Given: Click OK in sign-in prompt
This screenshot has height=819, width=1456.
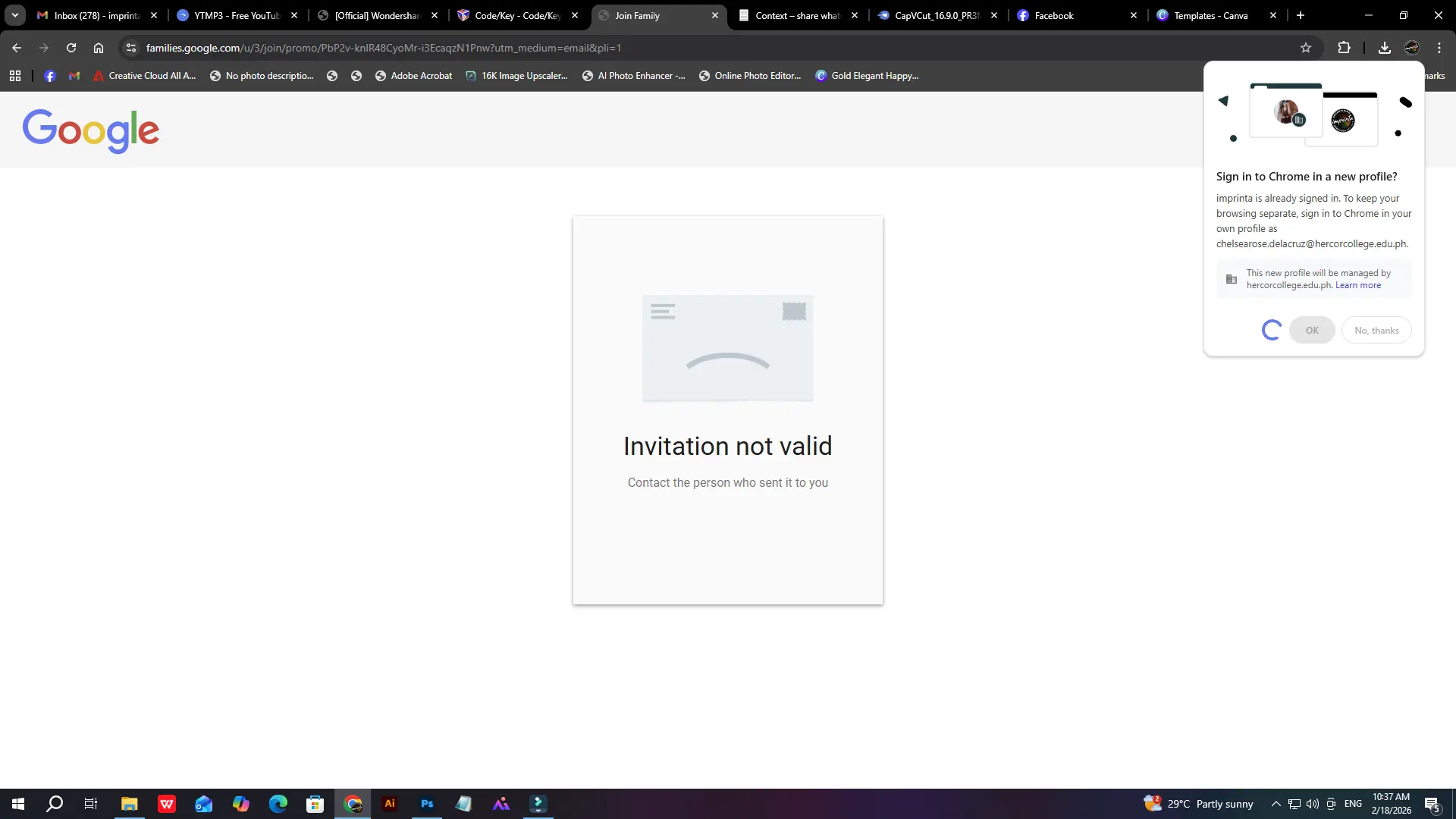Looking at the screenshot, I should [x=1312, y=331].
